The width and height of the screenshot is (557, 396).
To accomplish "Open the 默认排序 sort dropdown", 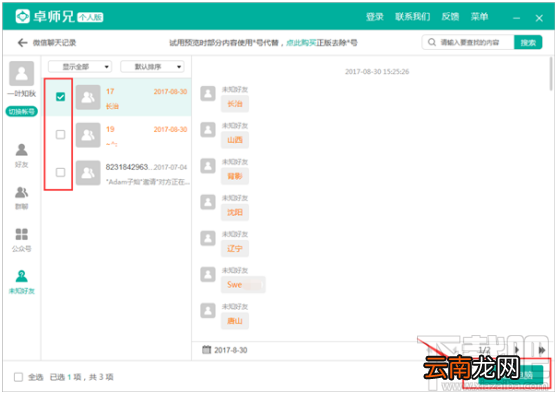I will 152,66.
